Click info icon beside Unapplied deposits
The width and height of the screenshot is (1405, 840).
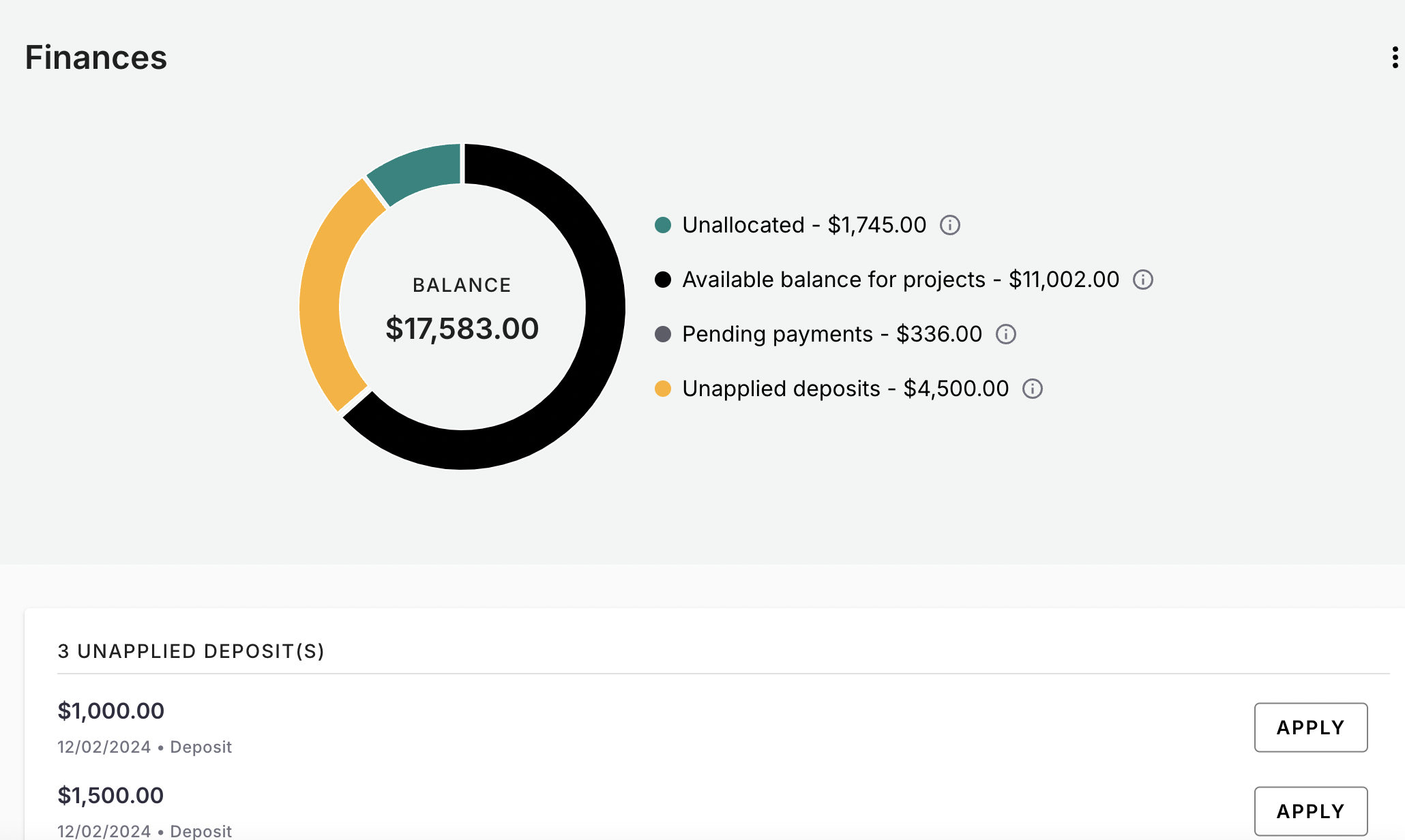tap(1033, 389)
